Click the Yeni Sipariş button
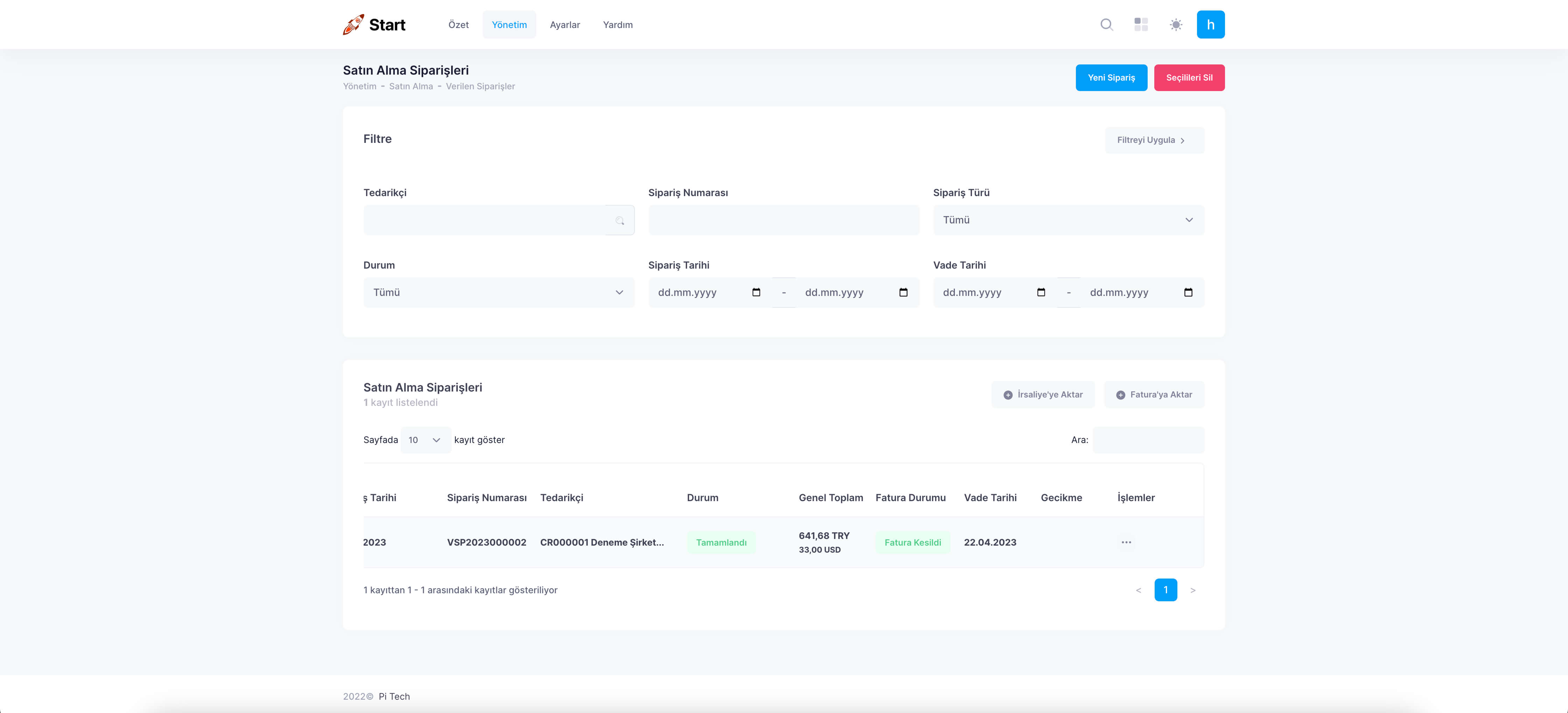The height and width of the screenshot is (713, 1568). [x=1111, y=77]
